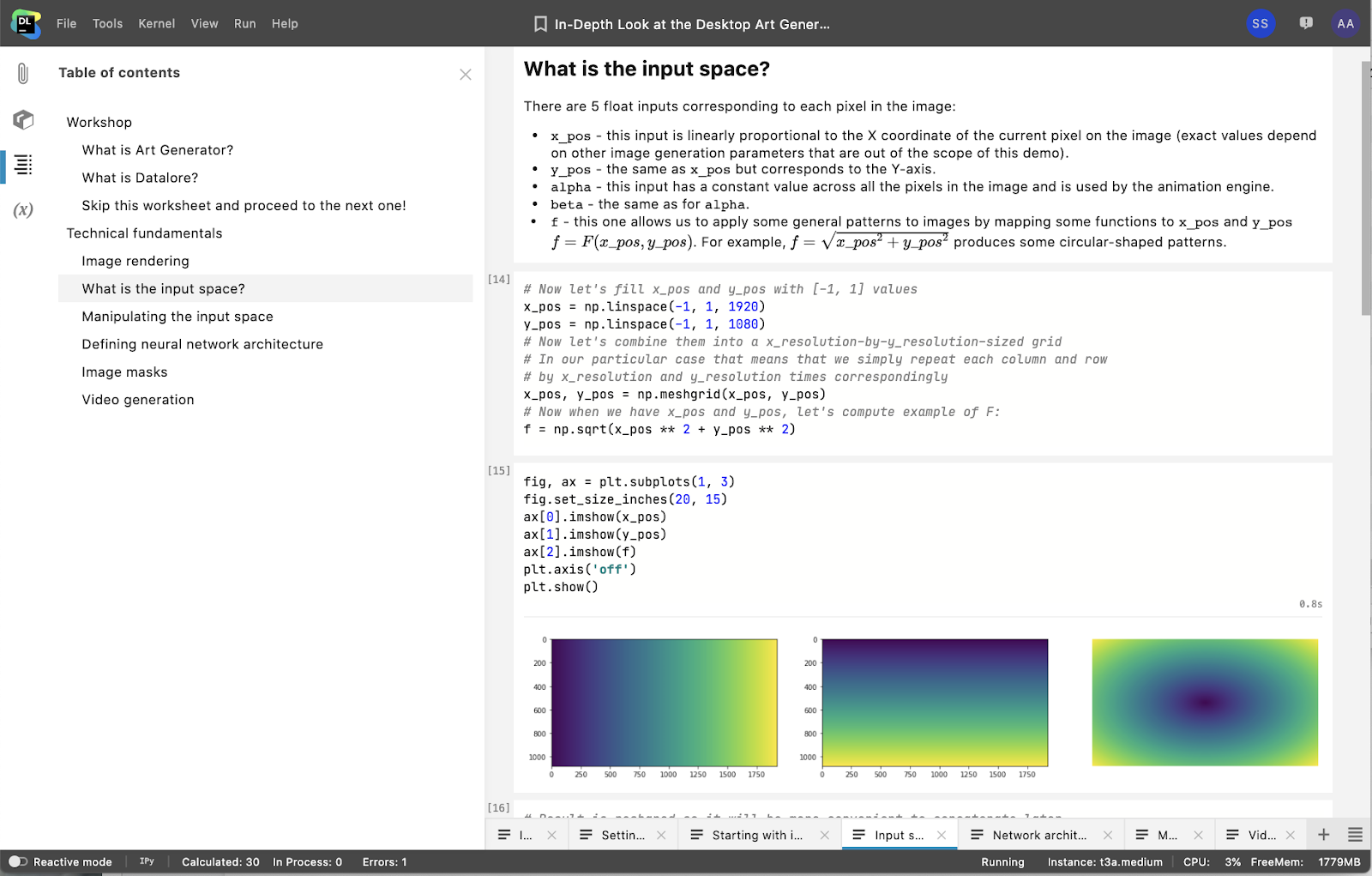Close the Table of contents panel

point(466,75)
